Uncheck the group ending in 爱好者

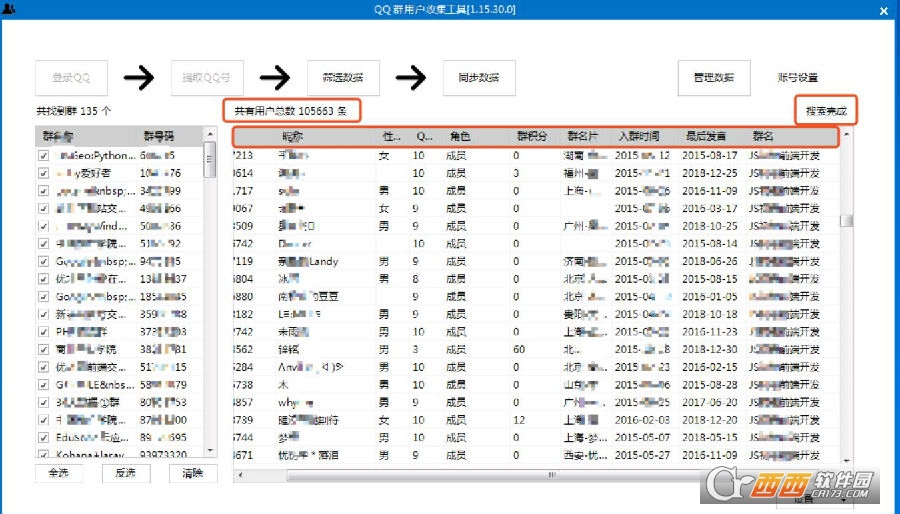44,173
